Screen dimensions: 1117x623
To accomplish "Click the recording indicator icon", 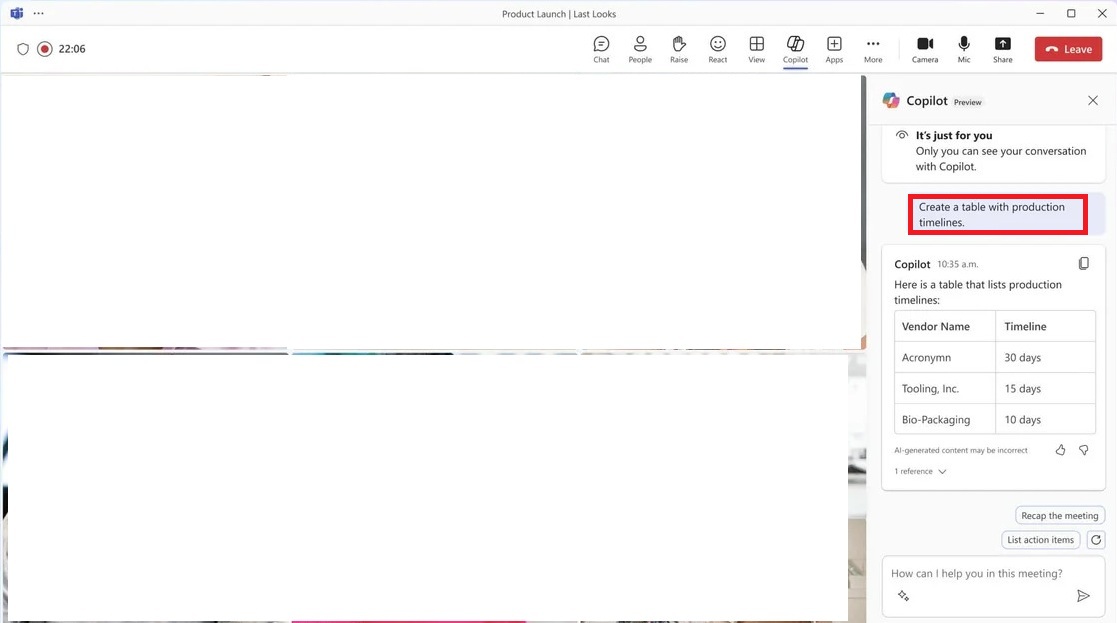I will [45, 49].
